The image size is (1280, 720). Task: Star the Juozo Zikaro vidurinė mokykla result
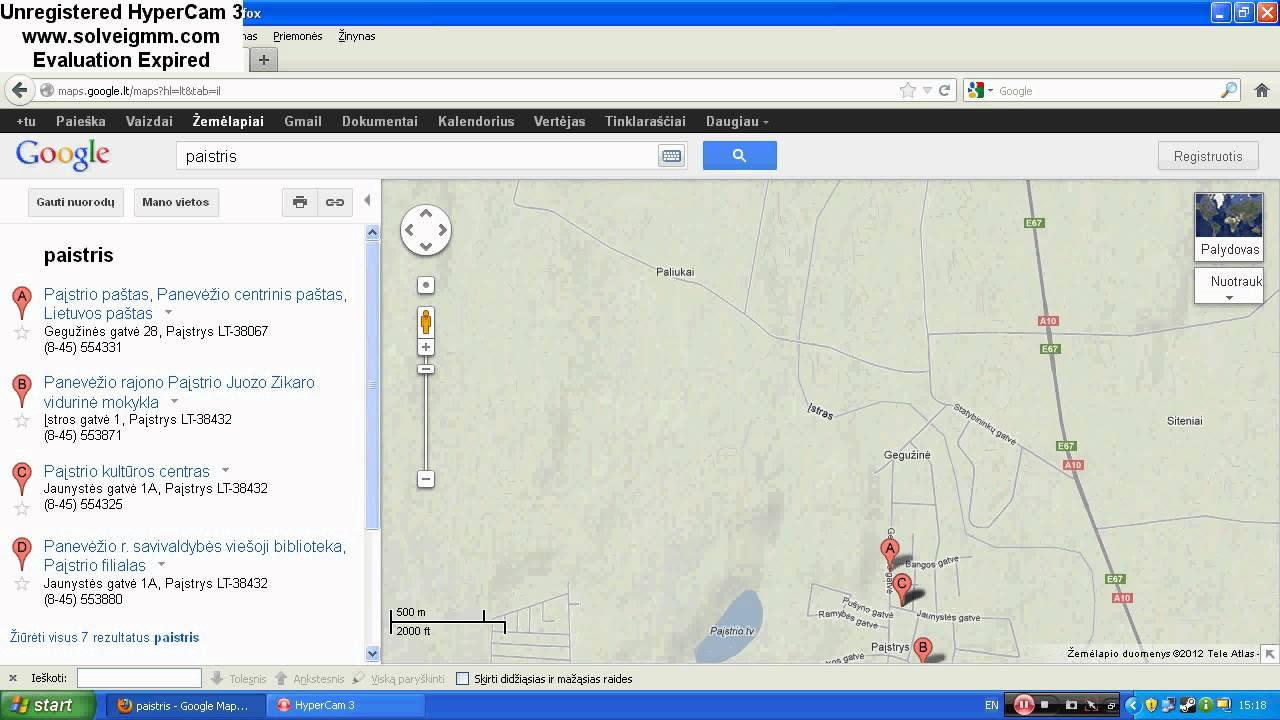[21, 421]
